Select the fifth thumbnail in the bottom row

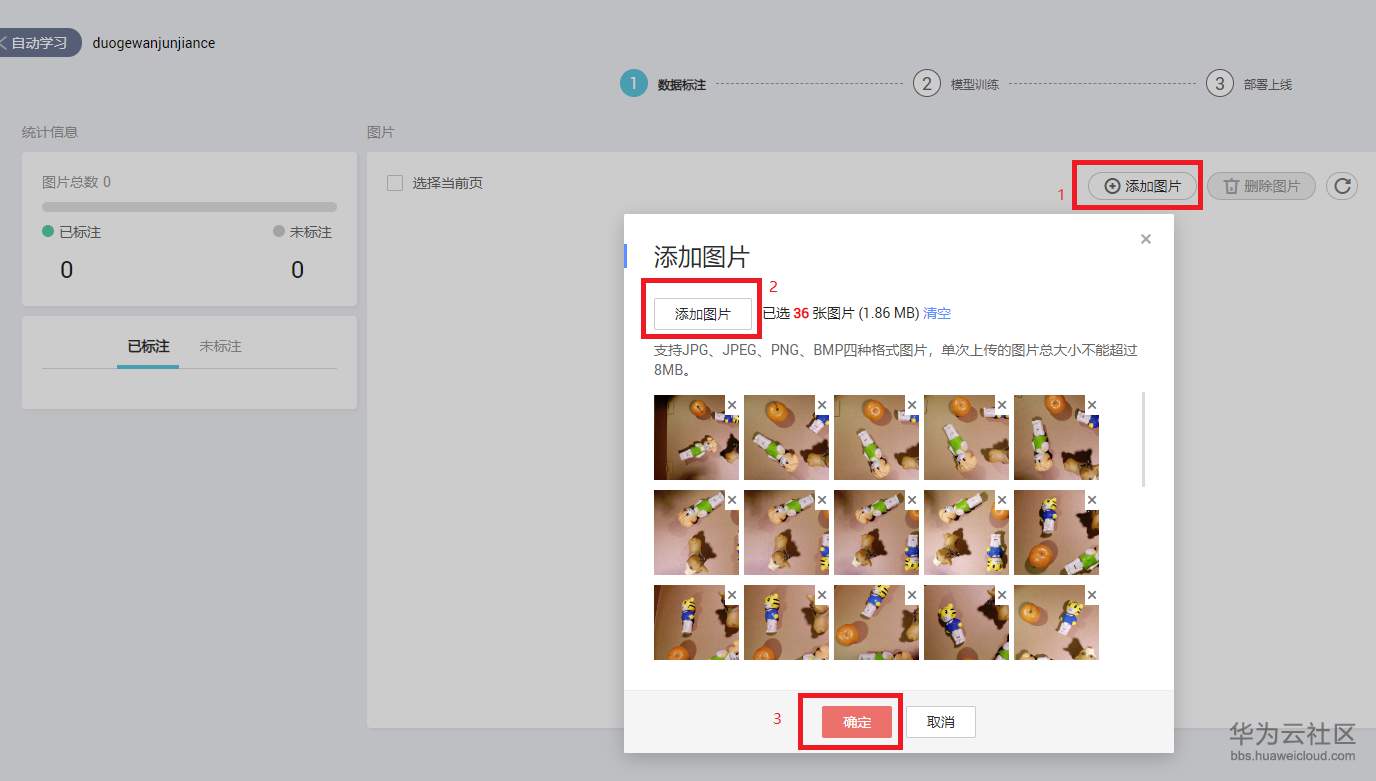pos(1056,622)
